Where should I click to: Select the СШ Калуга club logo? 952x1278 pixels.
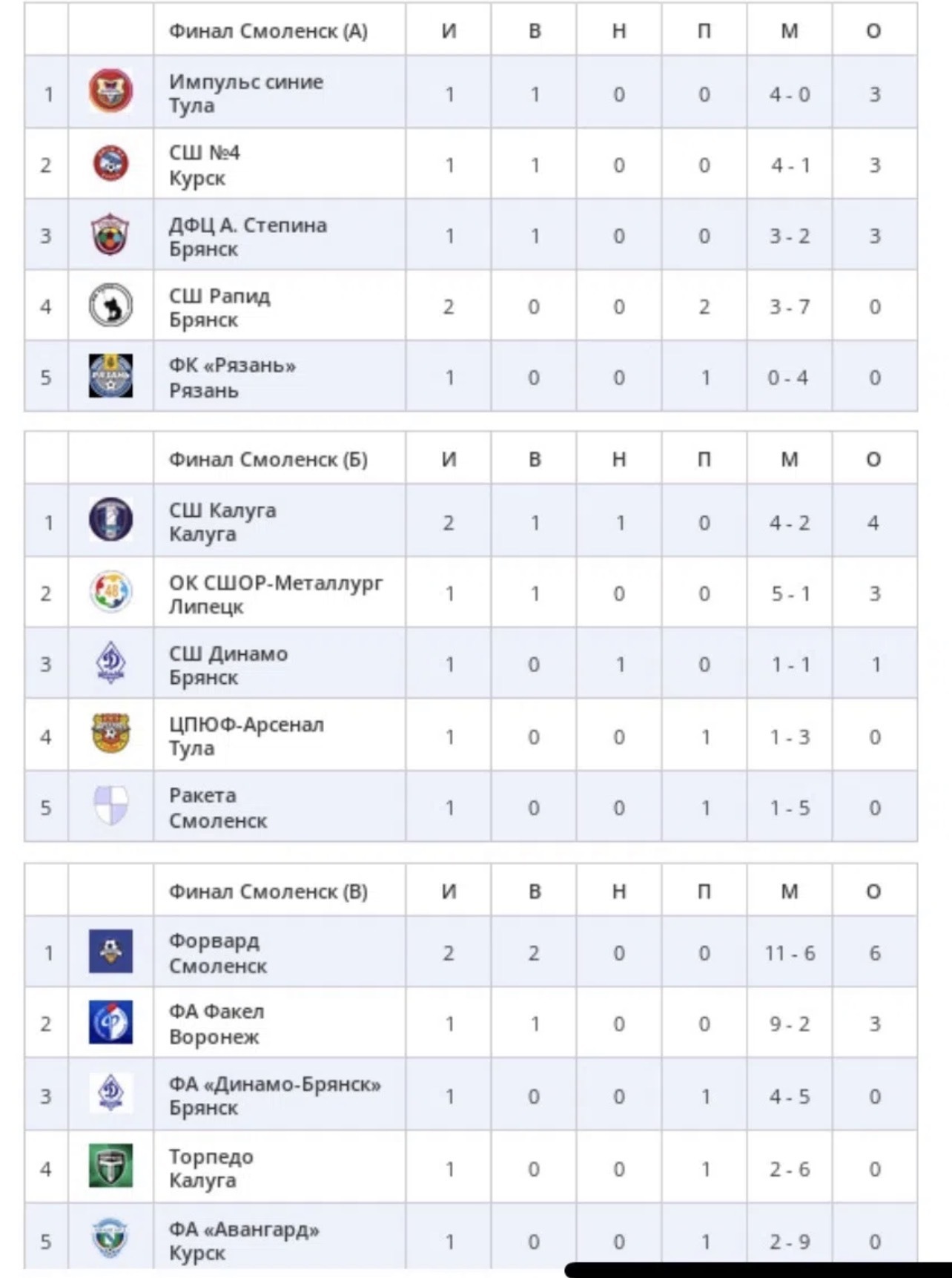click(110, 519)
